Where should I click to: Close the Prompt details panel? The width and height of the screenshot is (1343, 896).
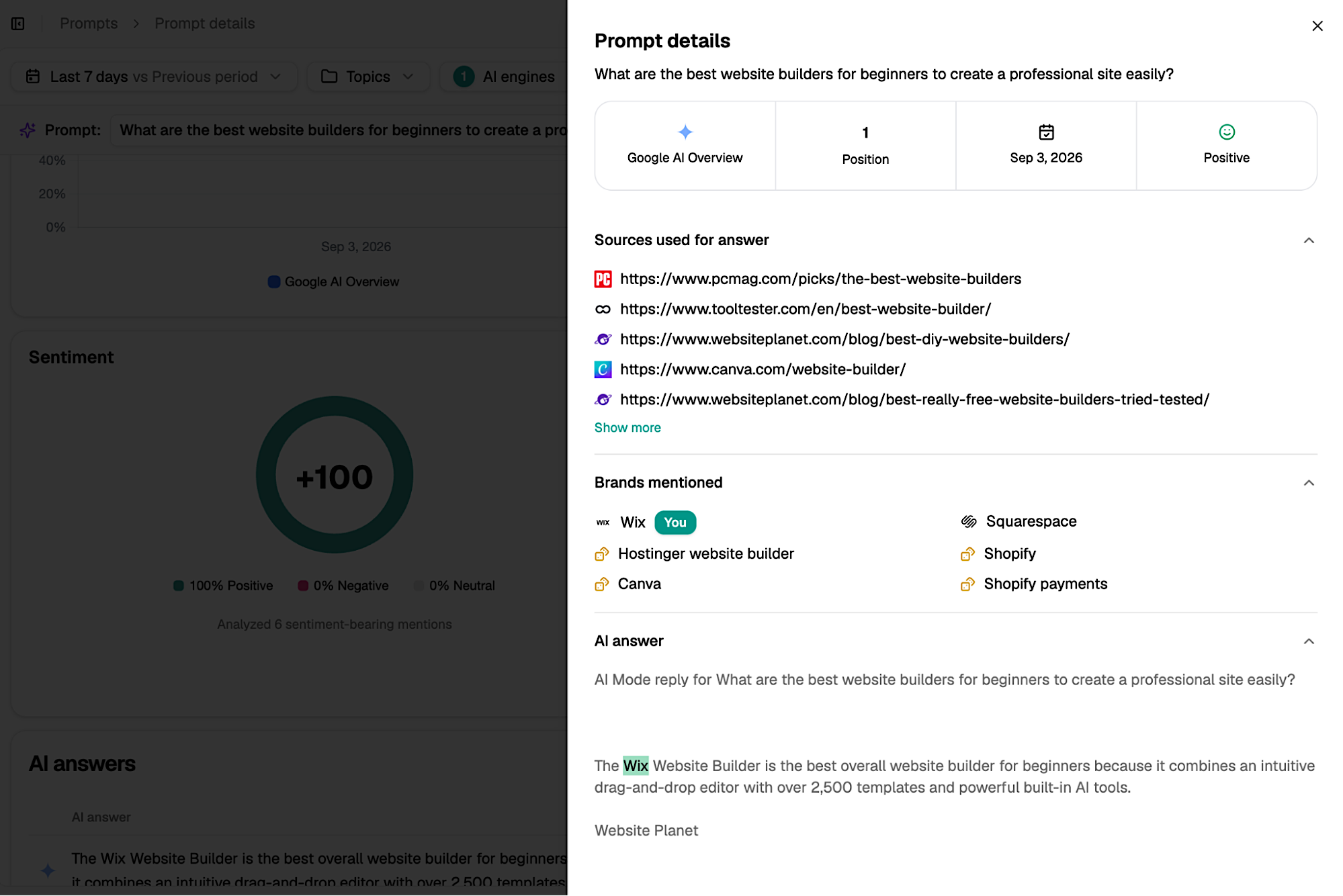click(1317, 26)
